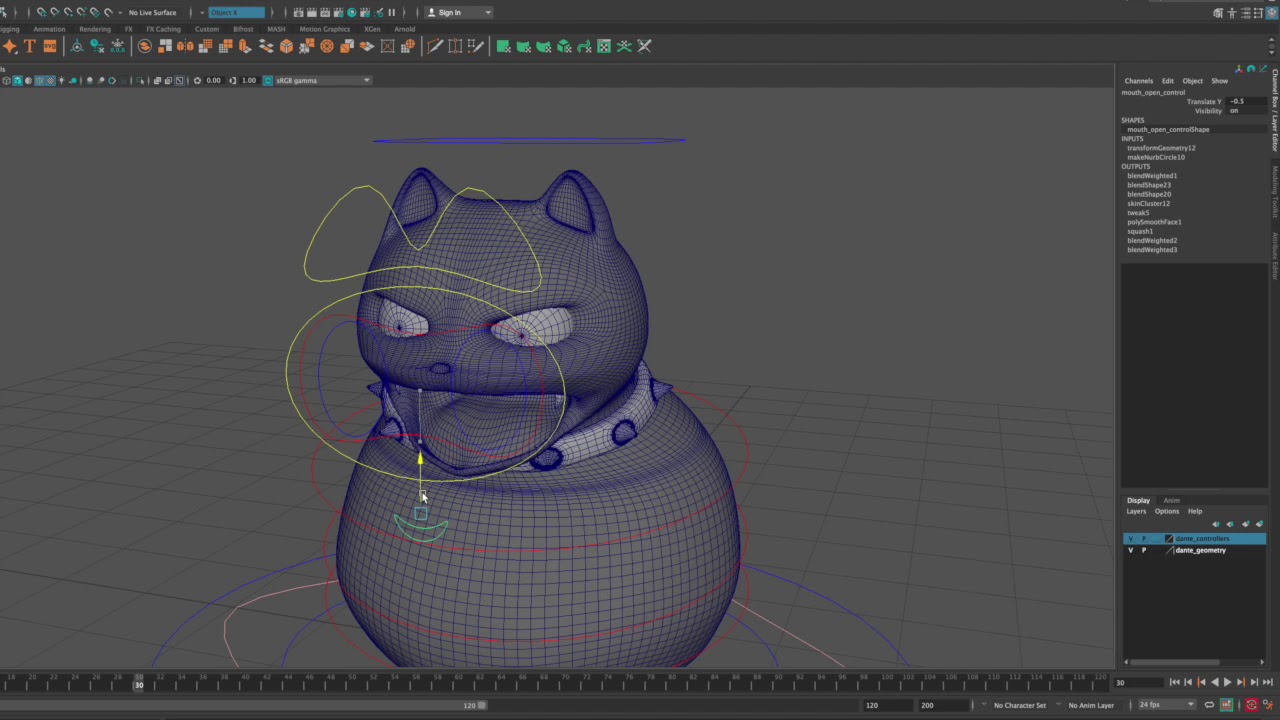Click the range slider handle near 120
1280x720 pixels.
[x=482, y=705]
